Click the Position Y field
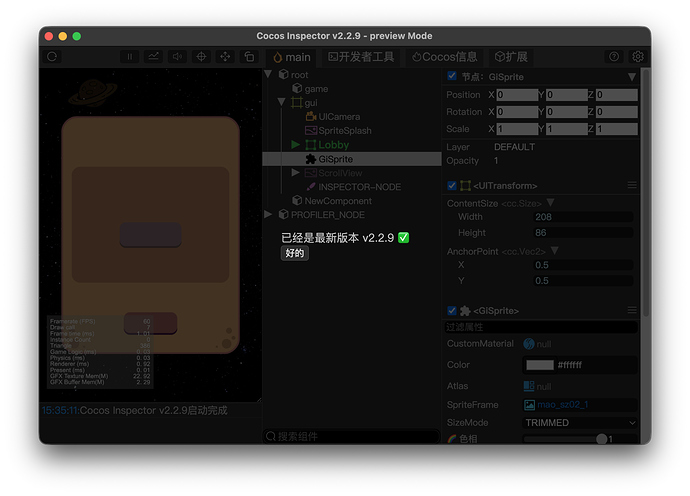The width and height of the screenshot is (690, 496). tap(567, 95)
